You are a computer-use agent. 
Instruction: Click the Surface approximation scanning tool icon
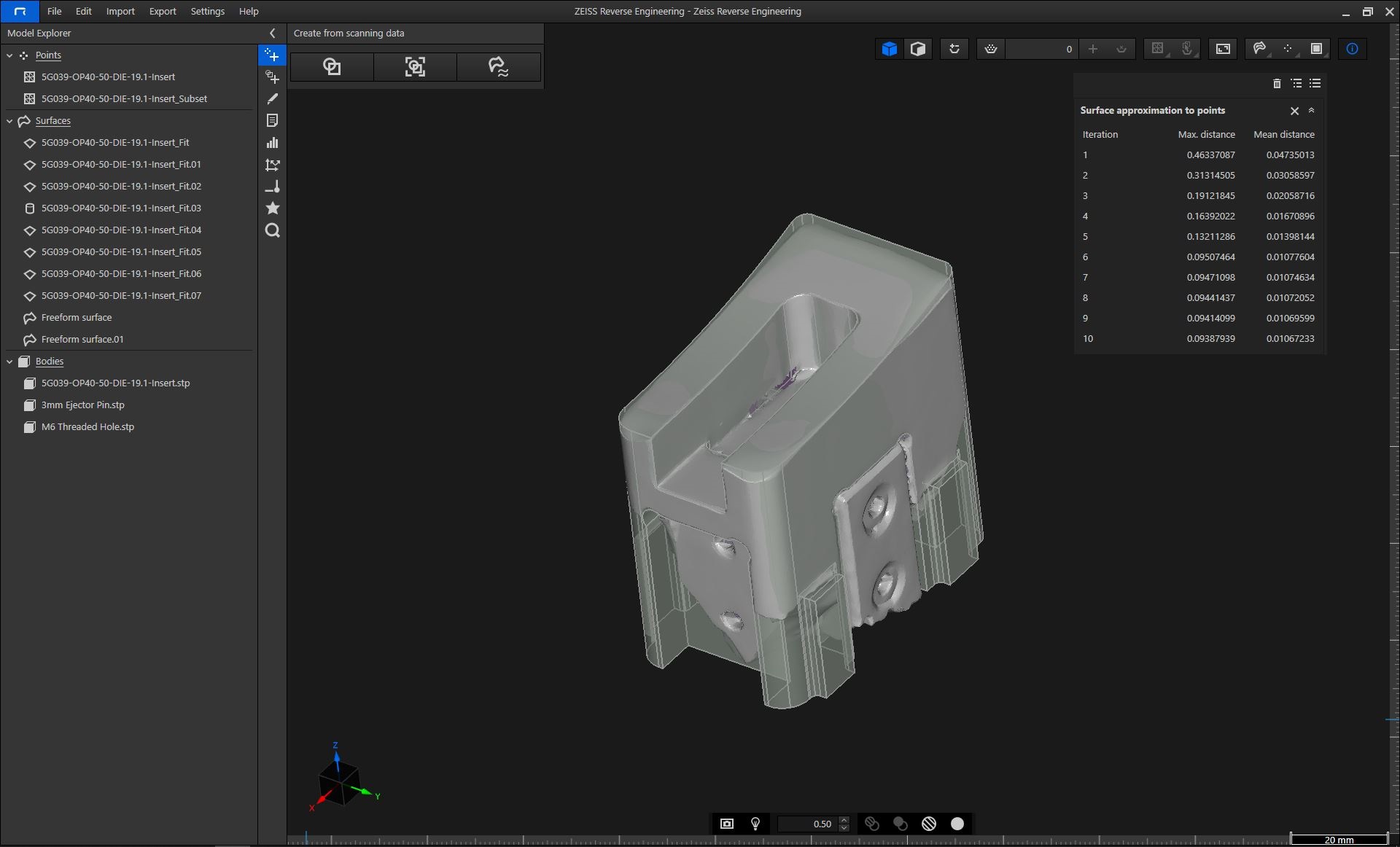point(498,67)
